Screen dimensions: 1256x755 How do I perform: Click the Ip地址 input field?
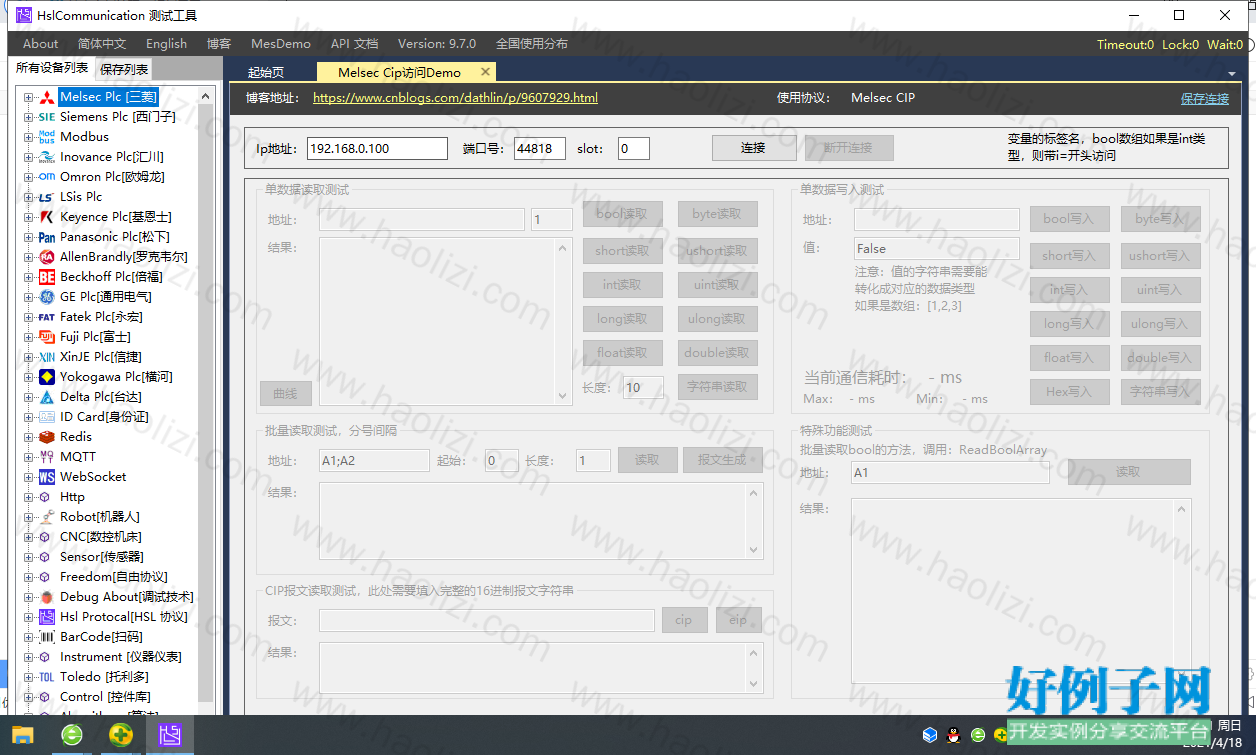(x=377, y=149)
